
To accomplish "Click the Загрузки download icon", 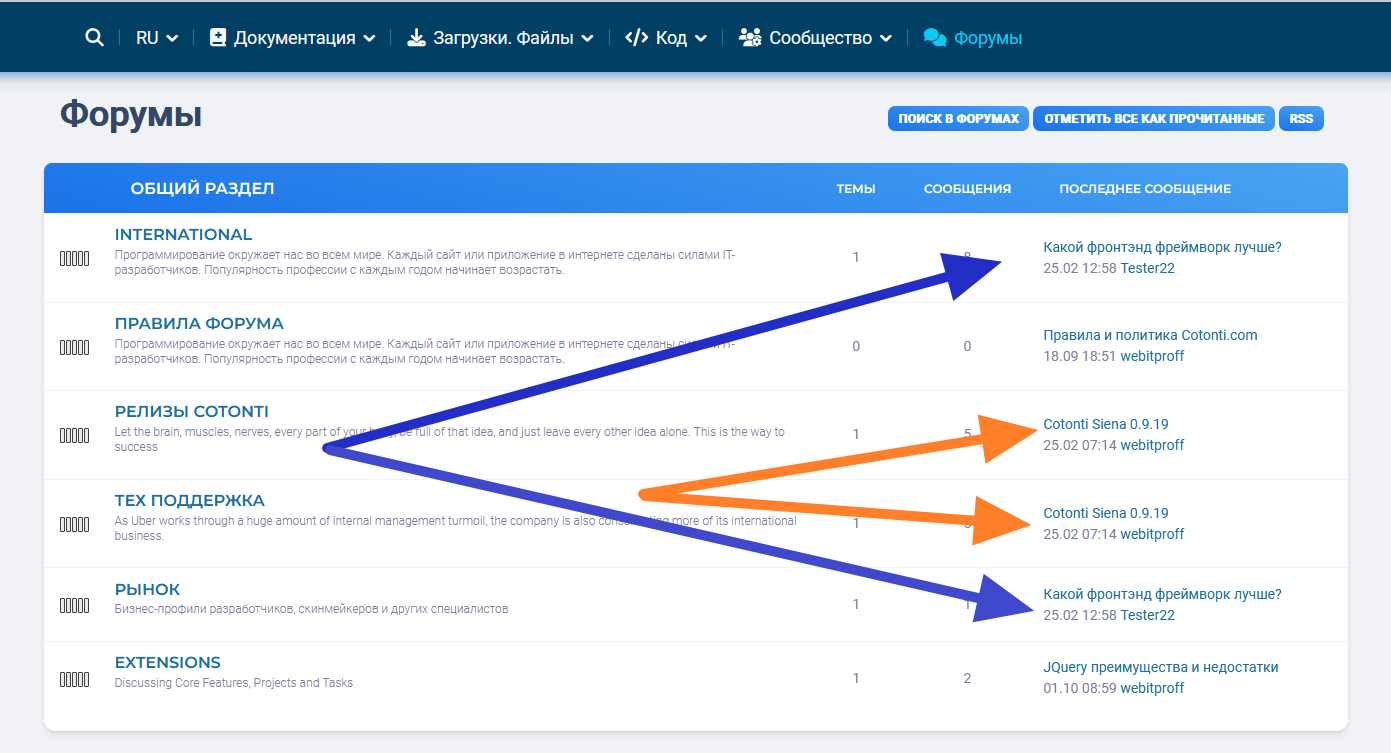I will pyautogui.click(x=416, y=38).
